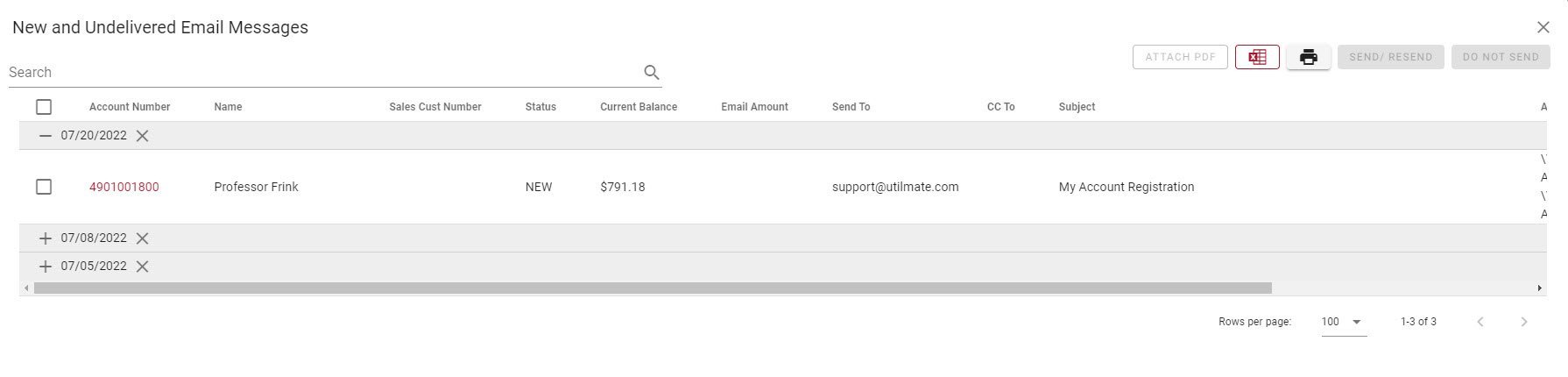
Task: Remove the 07/08/2022 group with X
Action: [142, 238]
